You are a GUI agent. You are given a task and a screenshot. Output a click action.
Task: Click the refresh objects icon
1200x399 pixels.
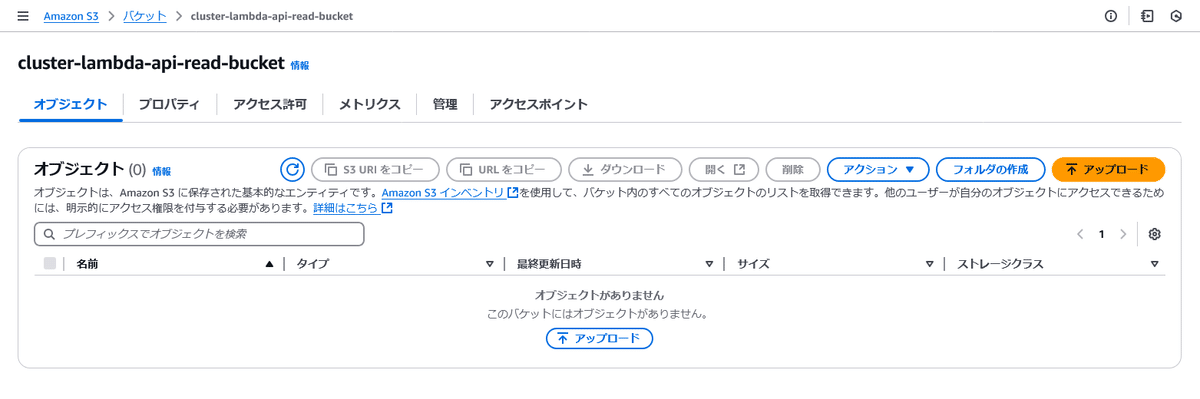(x=292, y=169)
